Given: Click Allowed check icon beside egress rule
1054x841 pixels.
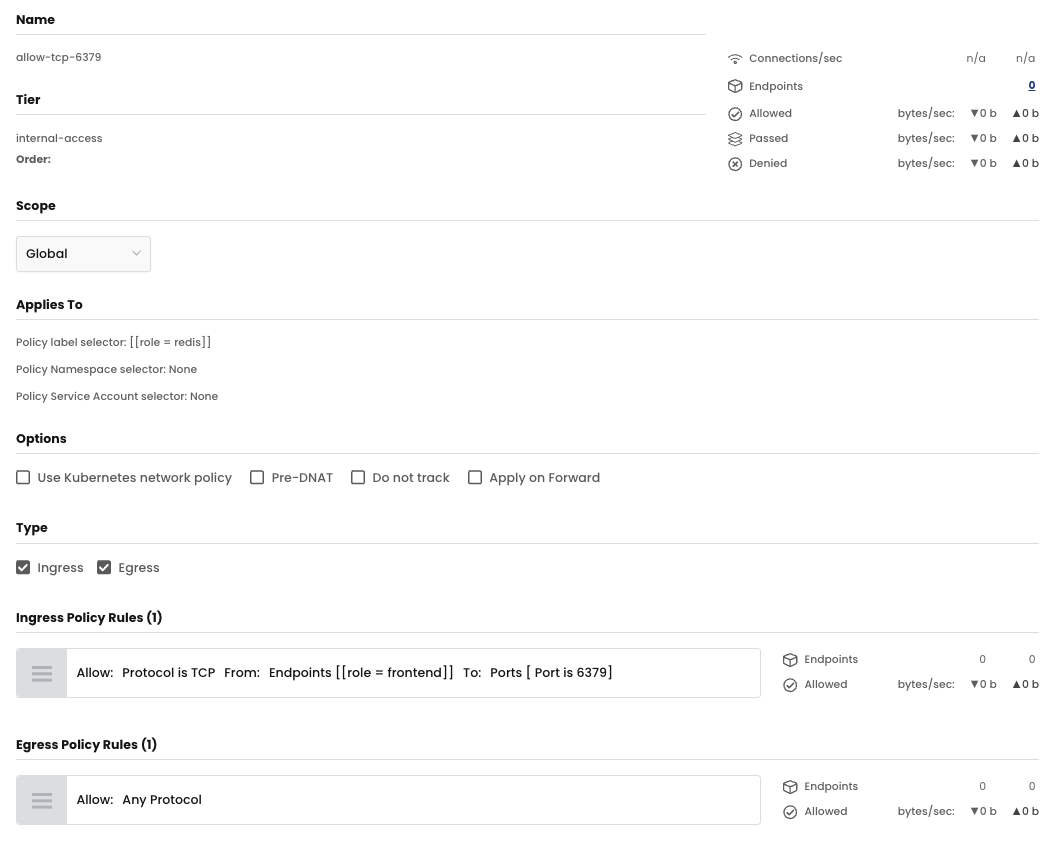Looking at the screenshot, I should coord(790,811).
